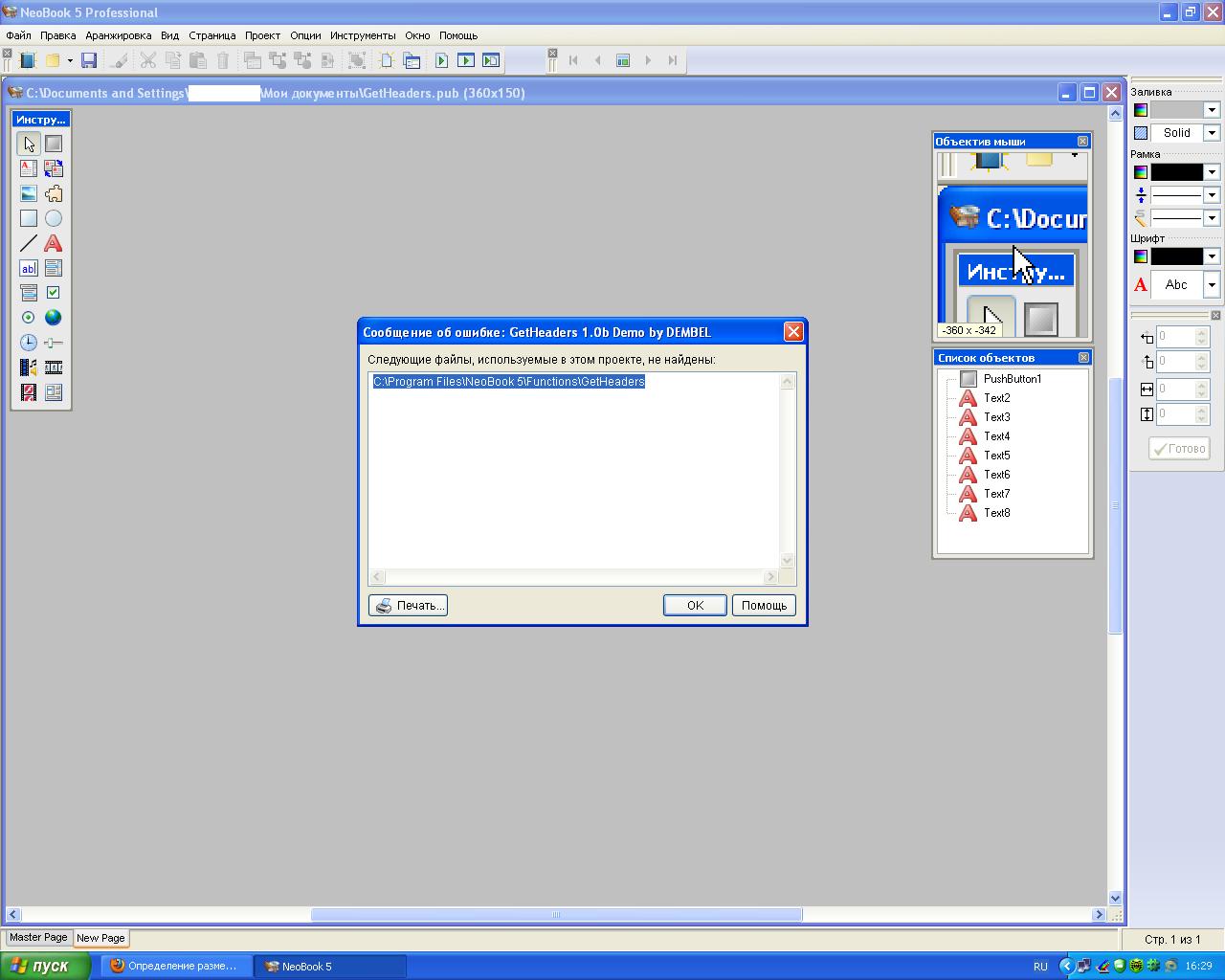Choose the animated GIF filmstrip tool
Viewport: 1225px width, 980px height.
point(54,367)
